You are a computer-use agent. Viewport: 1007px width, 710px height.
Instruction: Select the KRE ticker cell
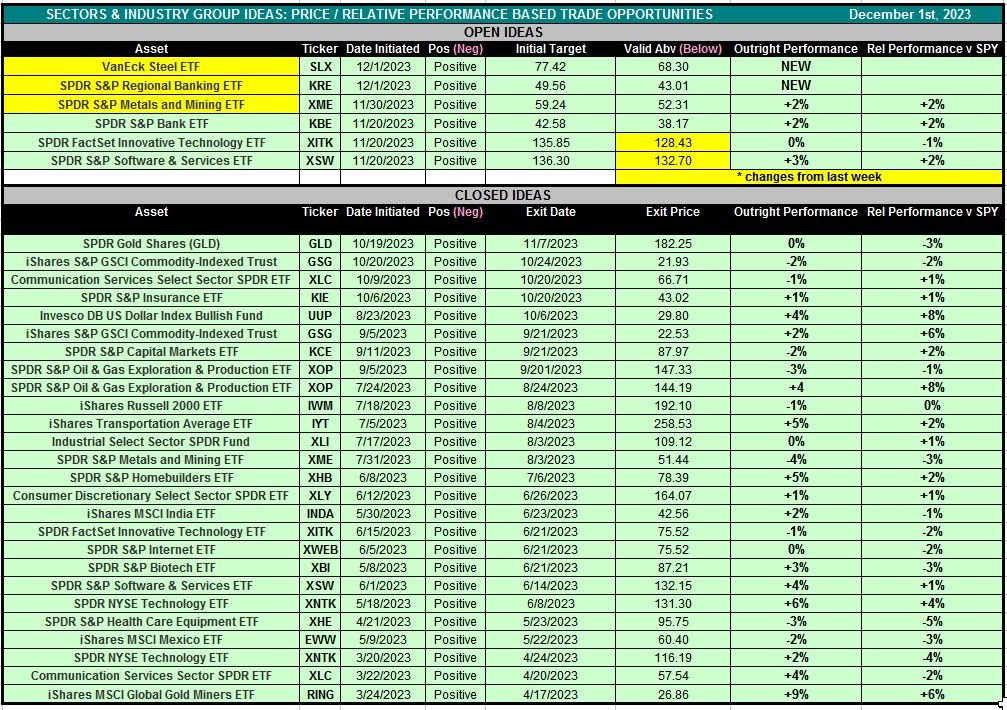[x=321, y=86]
